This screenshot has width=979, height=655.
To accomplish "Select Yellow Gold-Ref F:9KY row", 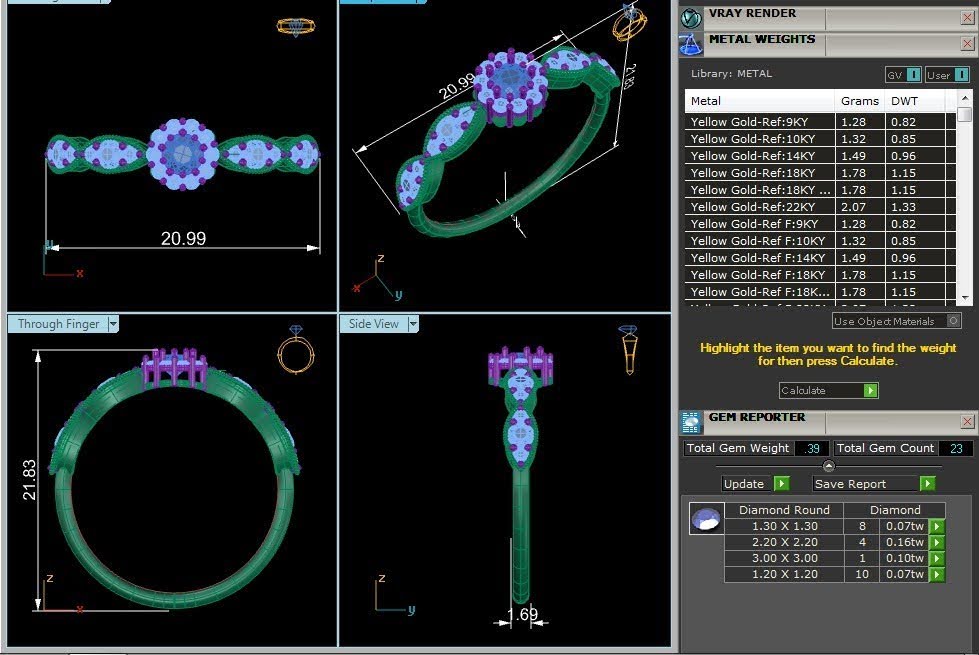I will [820, 224].
